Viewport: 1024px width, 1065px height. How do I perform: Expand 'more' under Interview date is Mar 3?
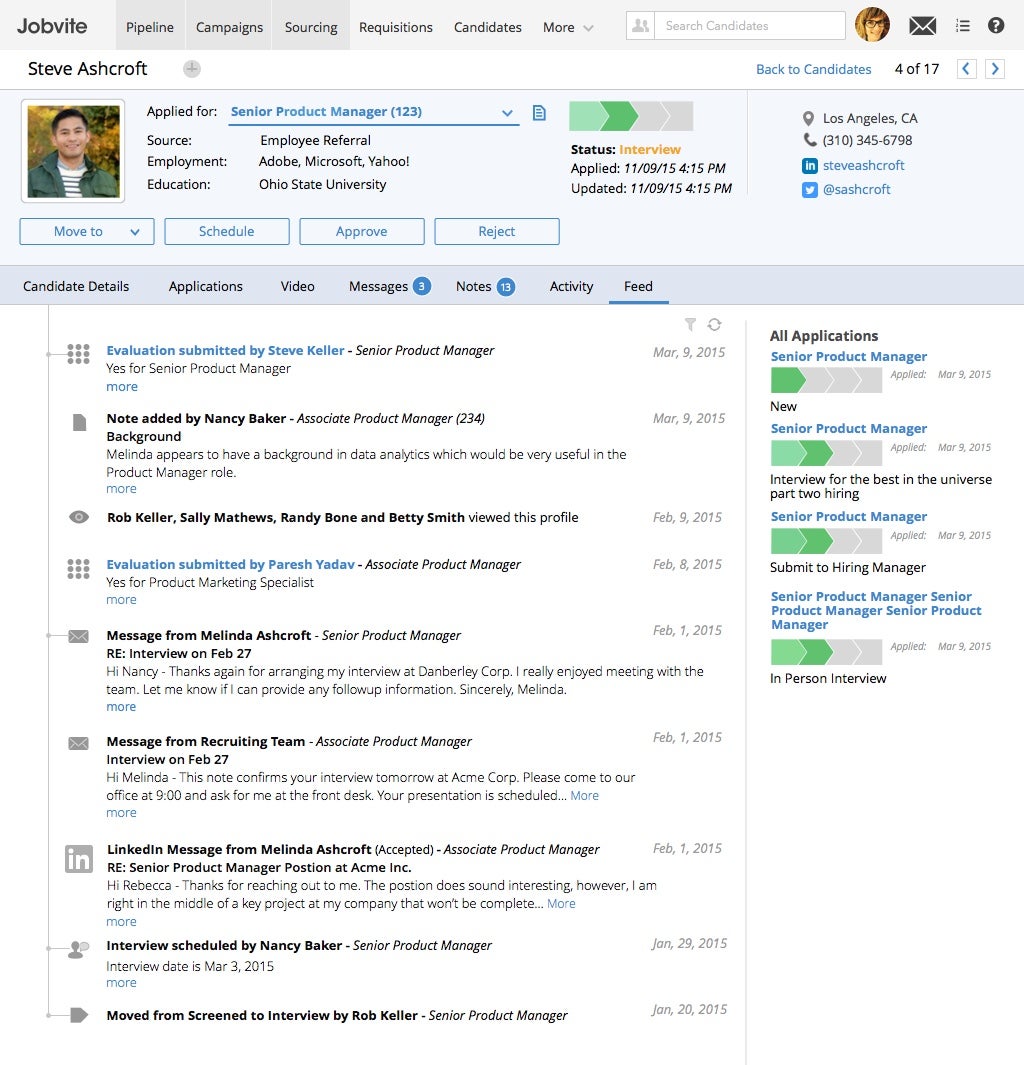(121, 983)
